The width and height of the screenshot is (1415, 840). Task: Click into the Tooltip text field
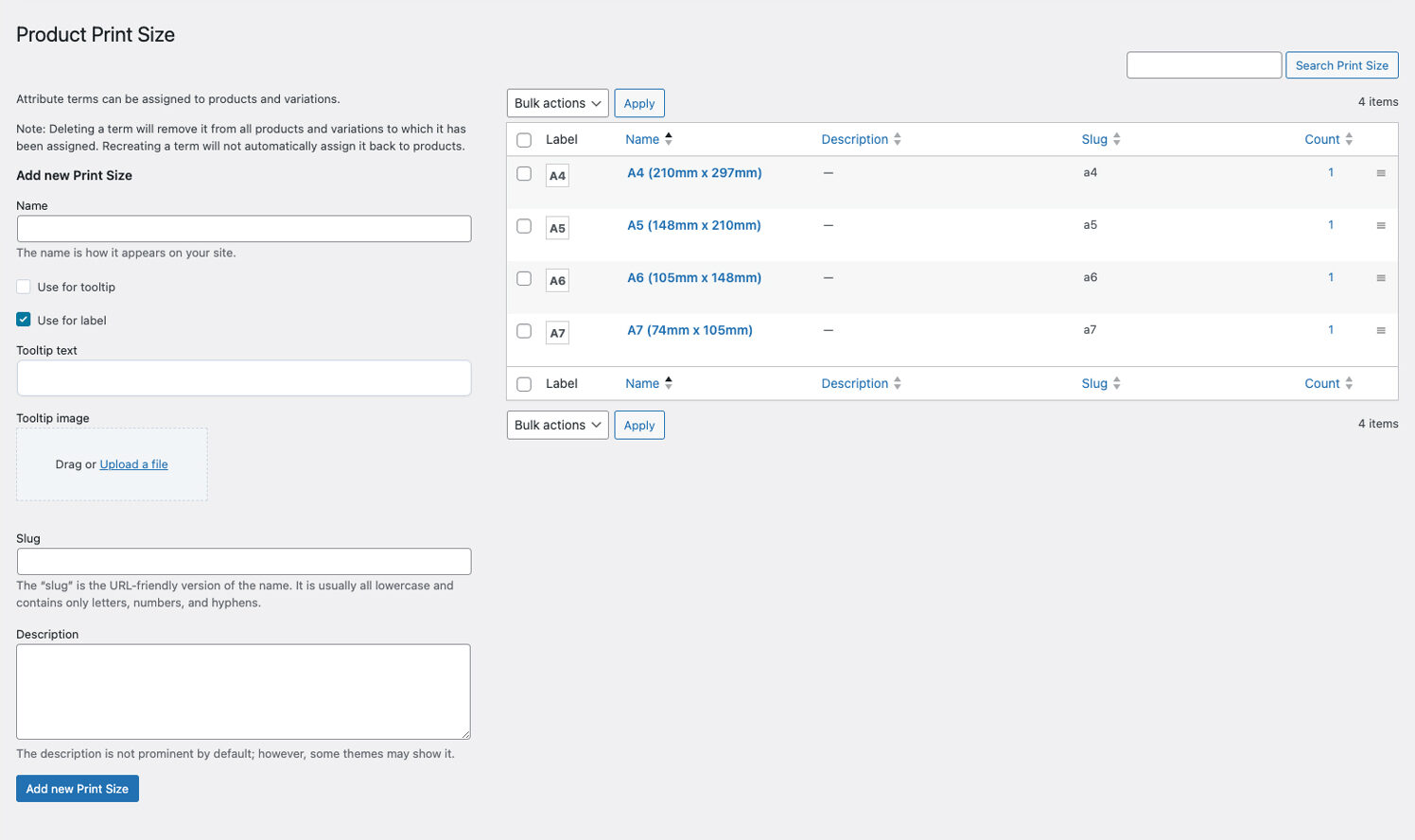click(244, 377)
